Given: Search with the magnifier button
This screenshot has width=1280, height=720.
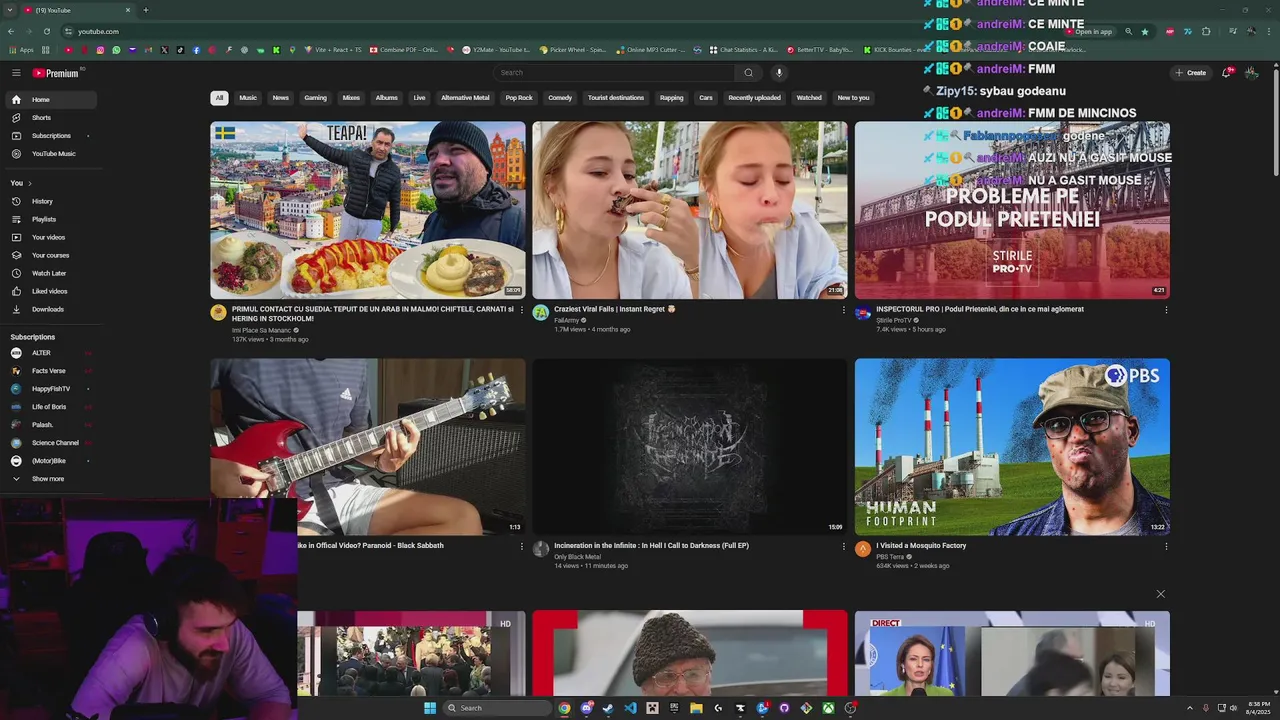Looking at the screenshot, I should (x=748, y=73).
